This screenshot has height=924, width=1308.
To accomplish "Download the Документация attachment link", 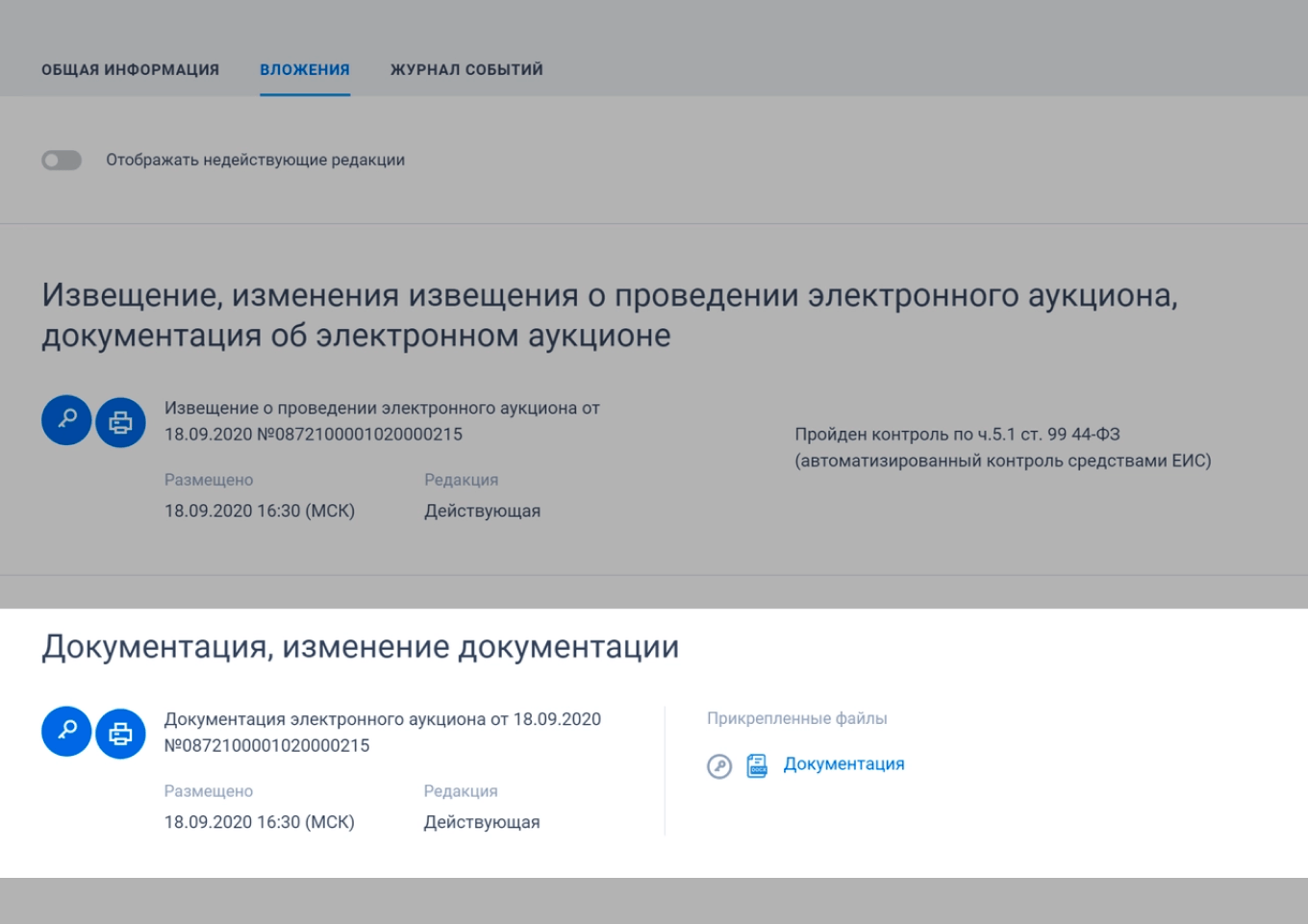I will [x=843, y=762].
